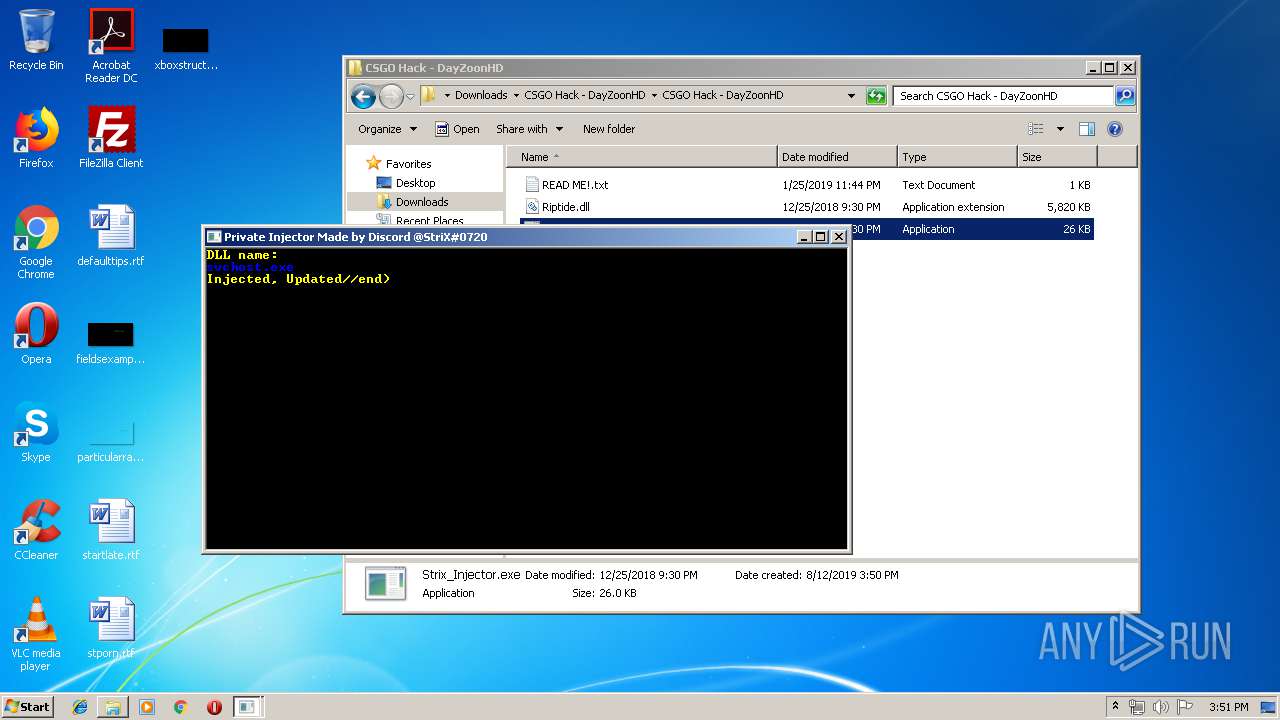The image size is (1280, 720).
Task: Expand the first CSGO Hack breadcrumb arrow
Action: 654,96
